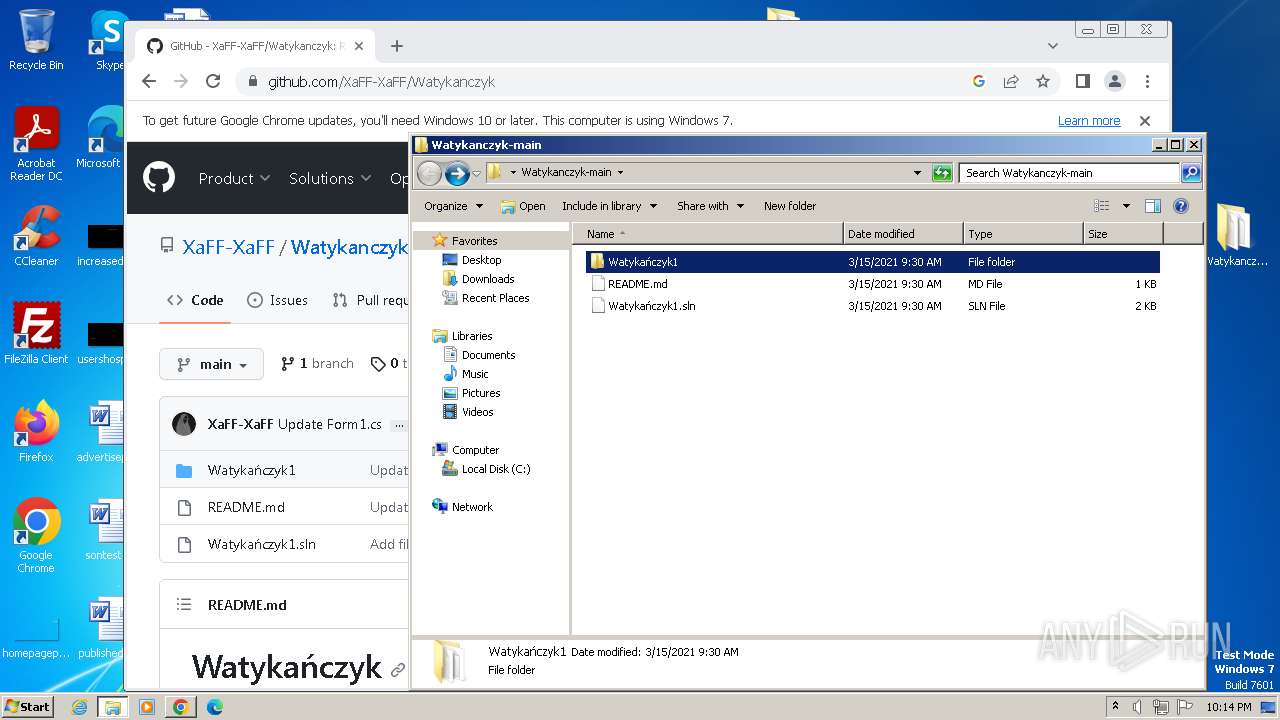
Task: Click the Chrome reload button
Action: coord(213,82)
